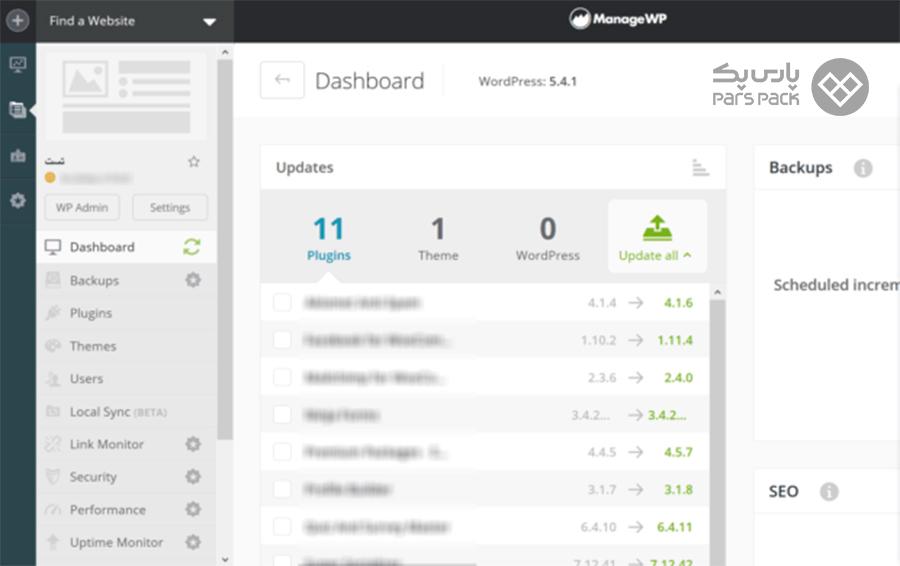Check the plugin row with version 3.4.2
The image size is (900, 566).
(x=282, y=414)
